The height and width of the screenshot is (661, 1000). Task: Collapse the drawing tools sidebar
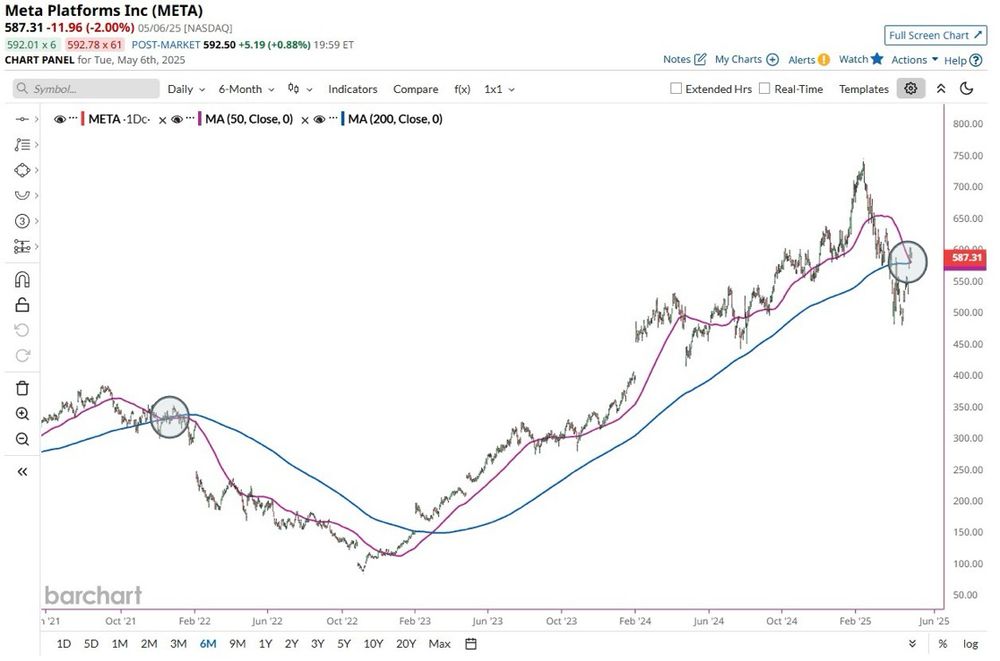(22, 472)
